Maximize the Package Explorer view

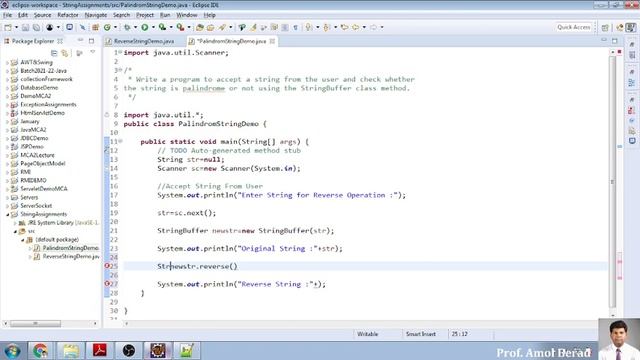click(x=91, y=41)
